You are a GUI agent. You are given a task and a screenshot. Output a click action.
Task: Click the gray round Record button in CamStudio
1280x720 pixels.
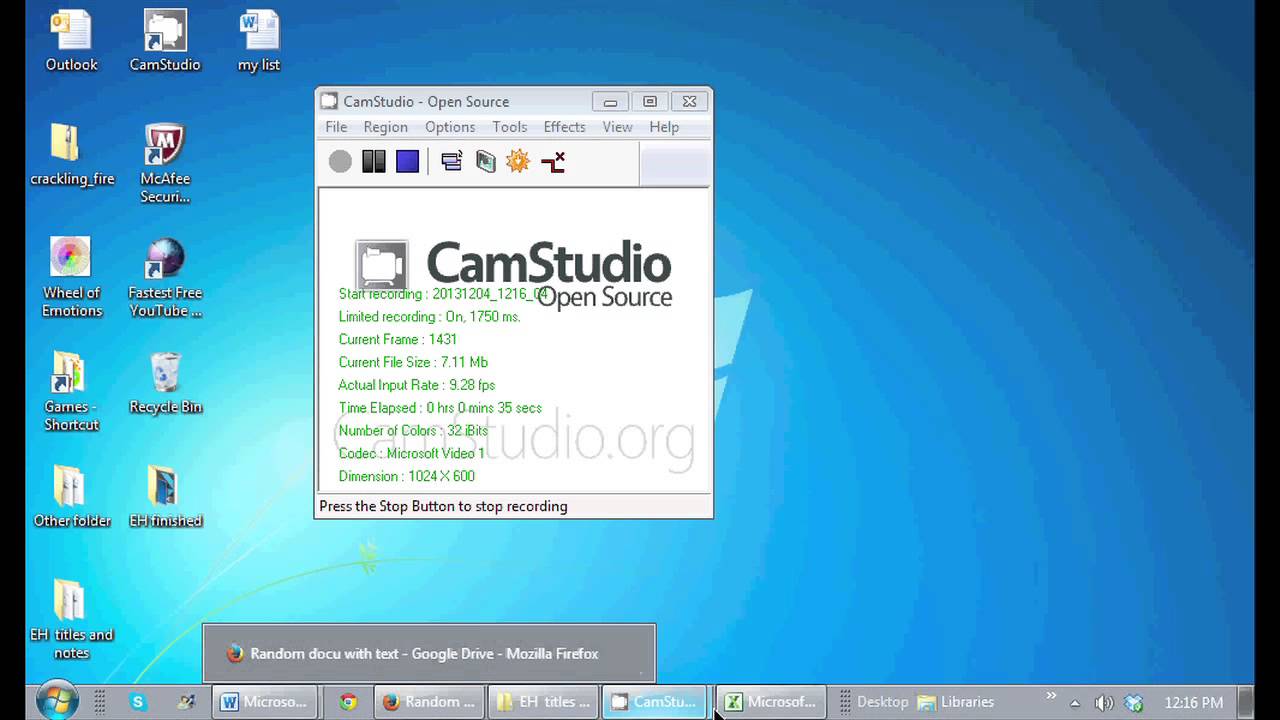(340, 161)
